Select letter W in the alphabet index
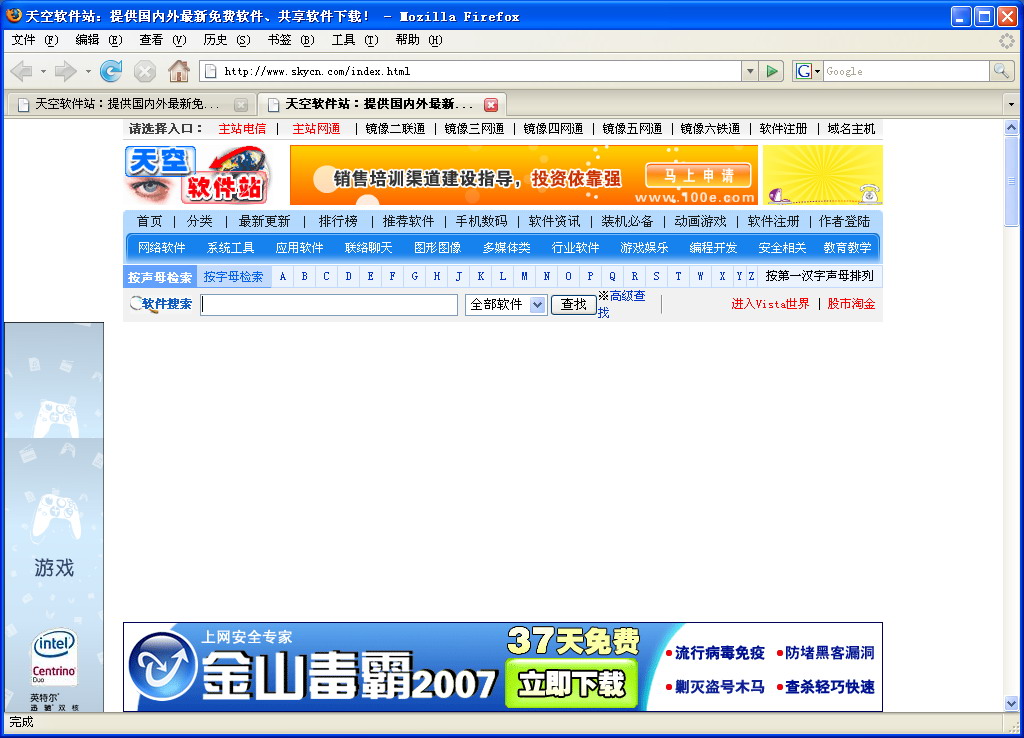Viewport: 1024px width, 738px height. 700,276
